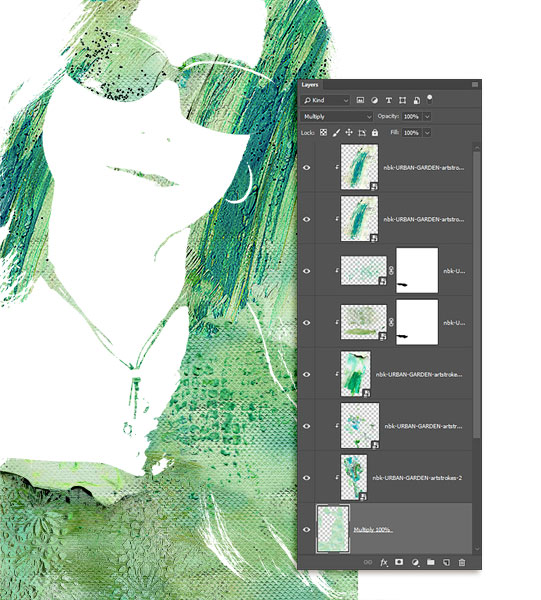
Task: Click scroll-up arrow of layers list
Action: pyautogui.click(x=477, y=147)
